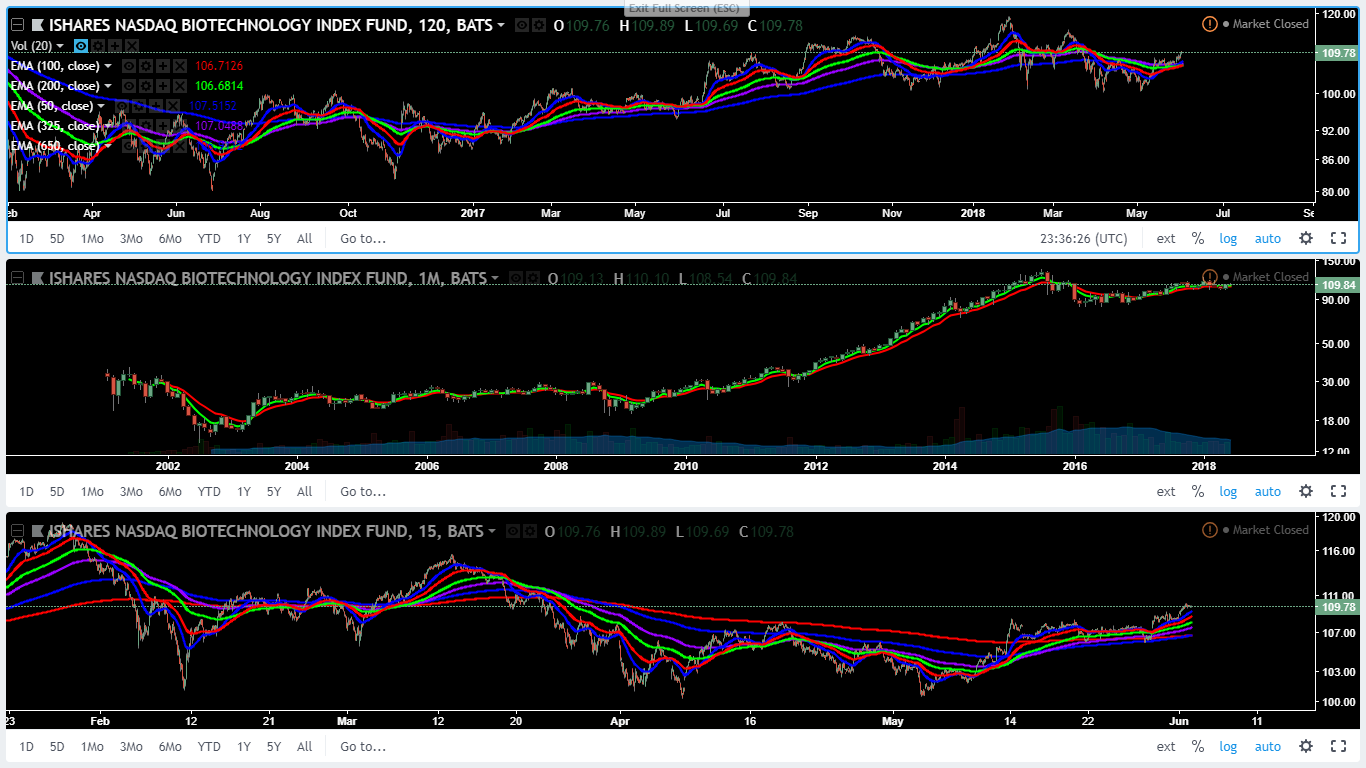The image size is (1366, 768).
Task: Remove the EMA (200, close) indicator
Action: pos(179,86)
